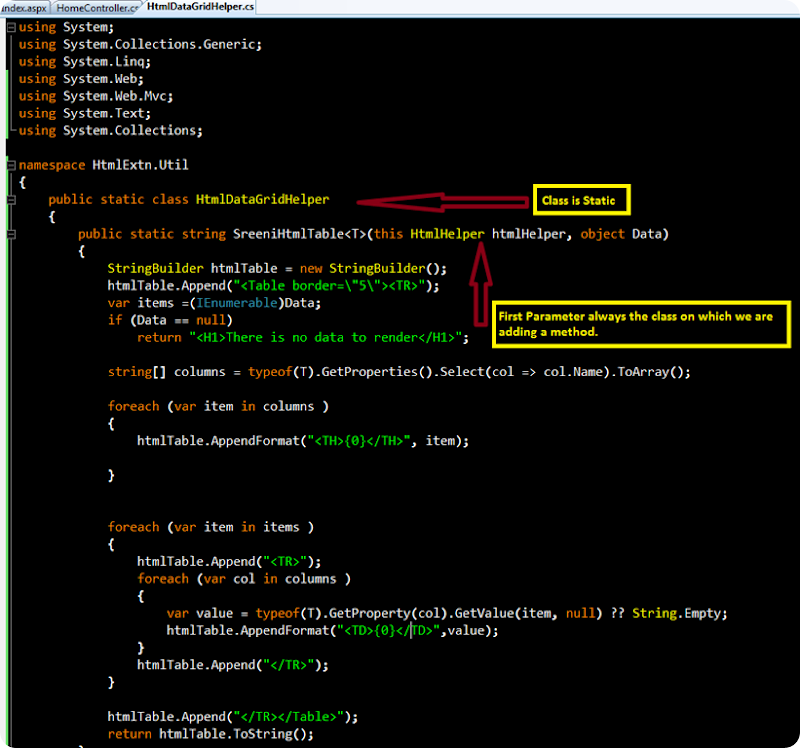This screenshot has width=800, height=748.
Task: Collapse the HtmlExtn.Util namespace block
Action: [x=11, y=165]
